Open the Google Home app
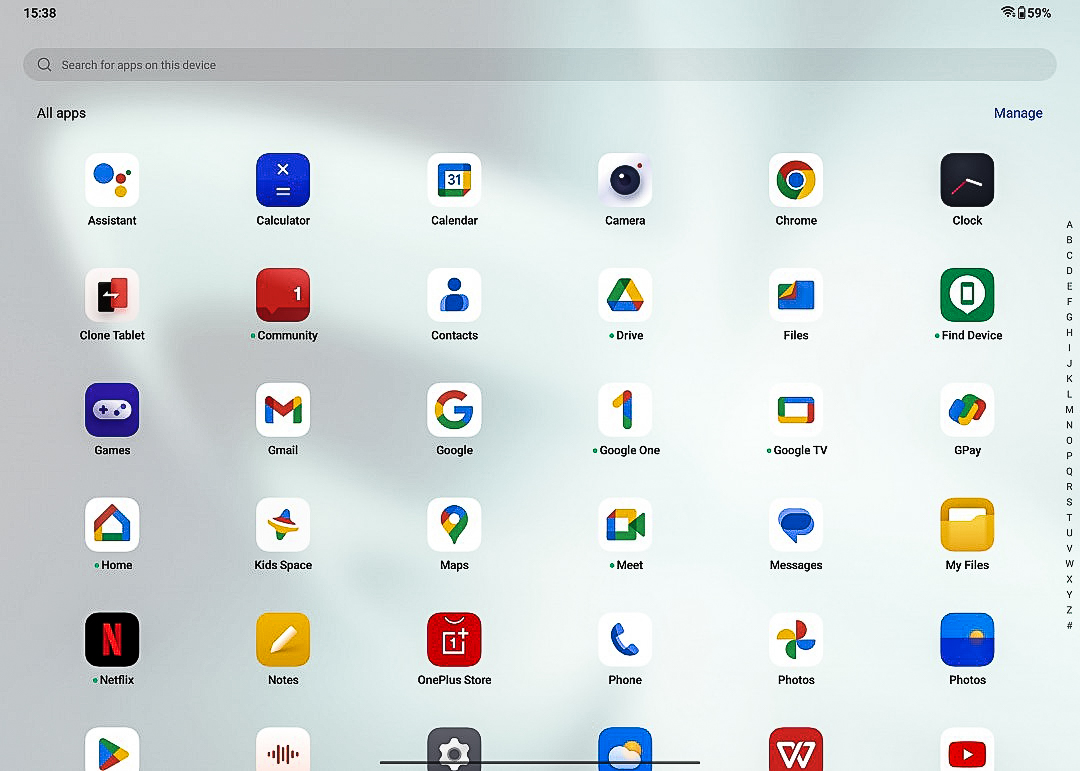The image size is (1080, 771). 112,525
